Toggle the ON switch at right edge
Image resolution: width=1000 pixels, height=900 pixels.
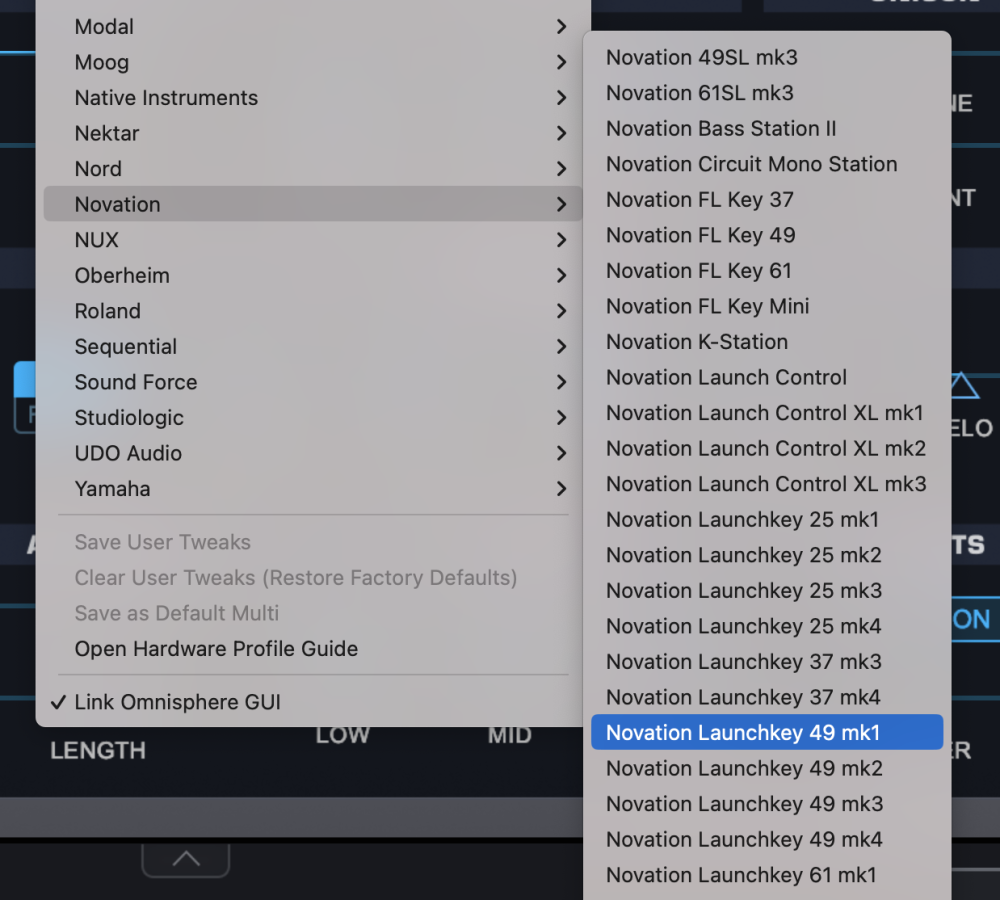coord(970,619)
